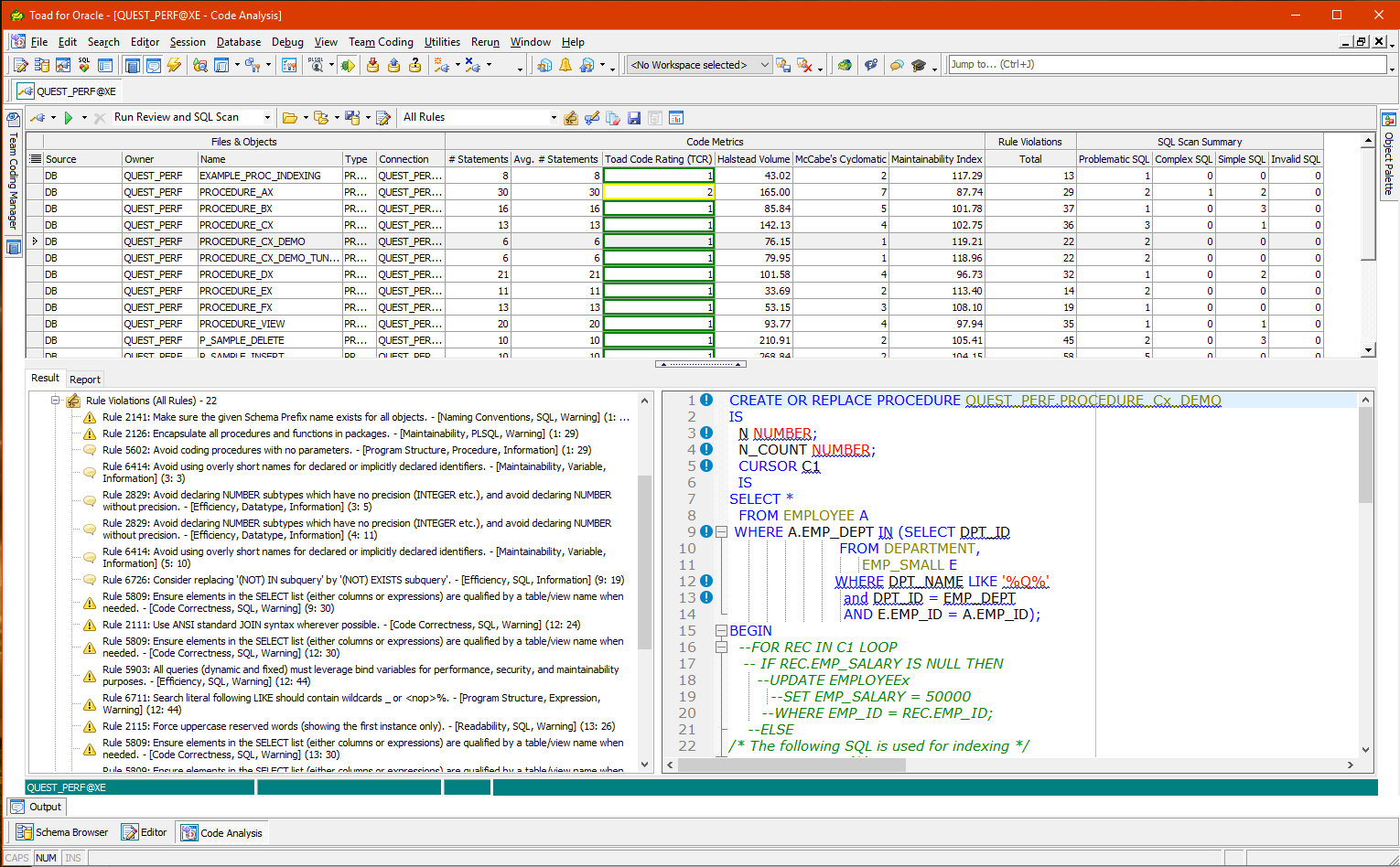Screen dimensions: 1400x867
Task: Open the All Rules ruleset dropdown
Action: click(553, 118)
